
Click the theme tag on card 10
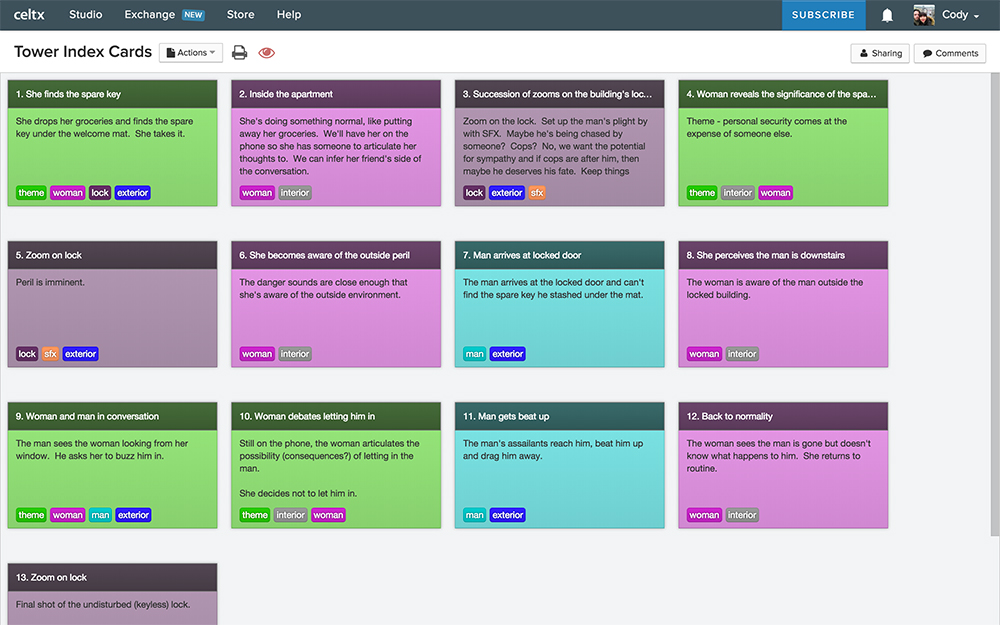click(255, 515)
